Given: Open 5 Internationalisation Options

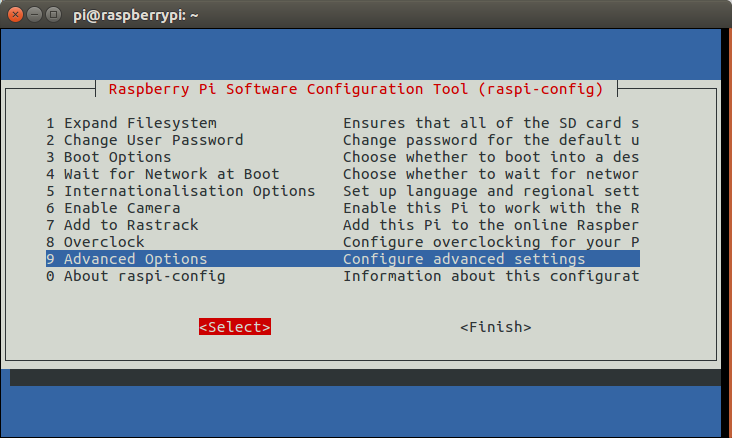Looking at the screenshot, I should (181, 191).
